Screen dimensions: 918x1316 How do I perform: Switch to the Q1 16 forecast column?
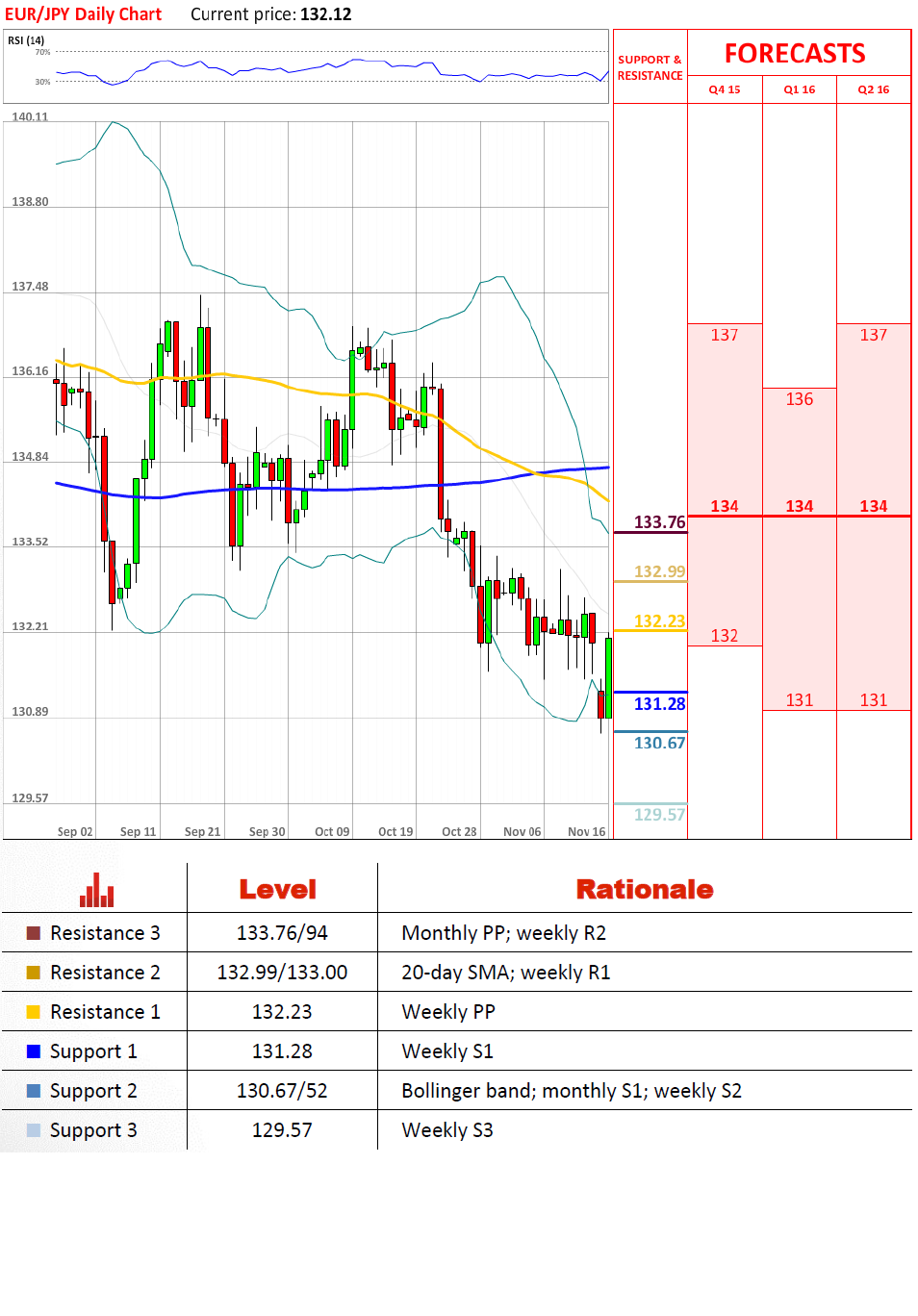799,89
